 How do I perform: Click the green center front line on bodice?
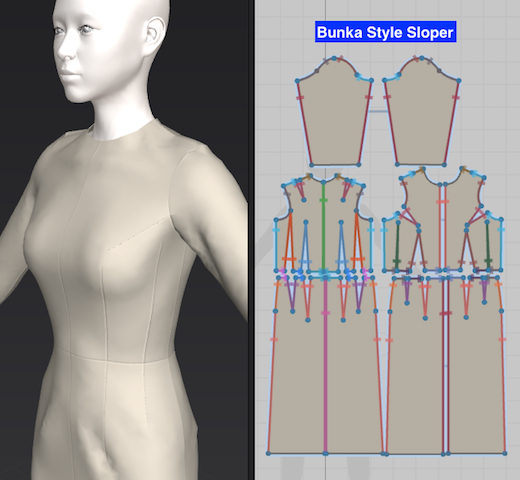323,227
